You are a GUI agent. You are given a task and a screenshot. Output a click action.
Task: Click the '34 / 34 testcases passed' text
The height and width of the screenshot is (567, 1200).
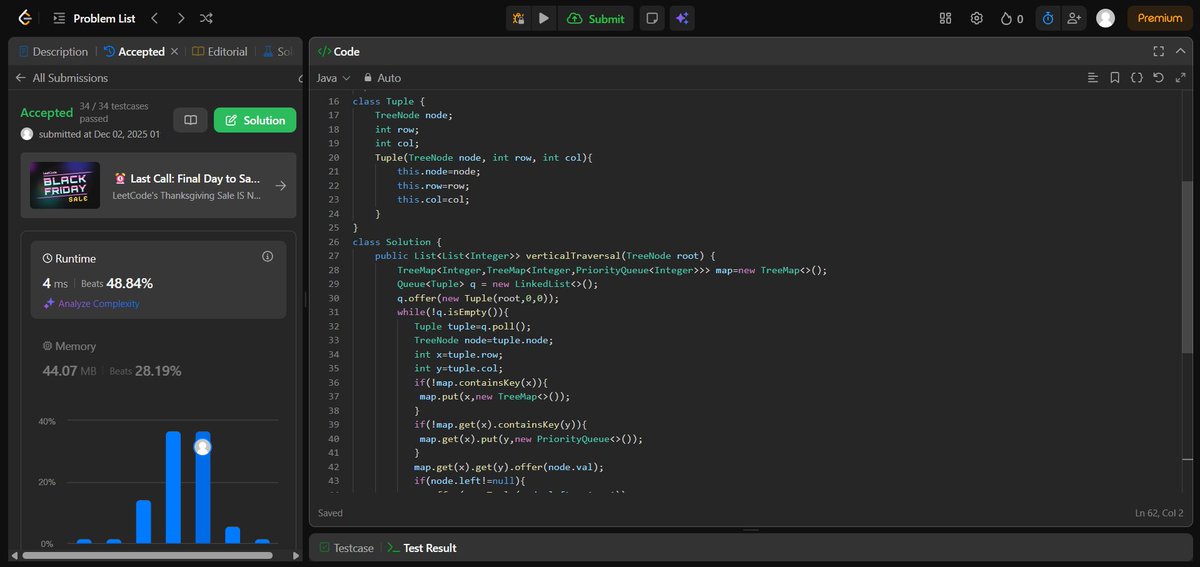click(x=112, y=113)
